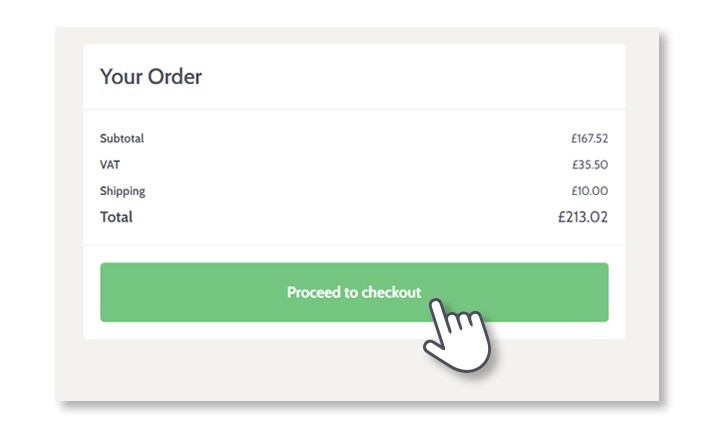The height and width of the screenshot is (441, 714).
Task: Click the bold Total label
Action: (116, 217)
